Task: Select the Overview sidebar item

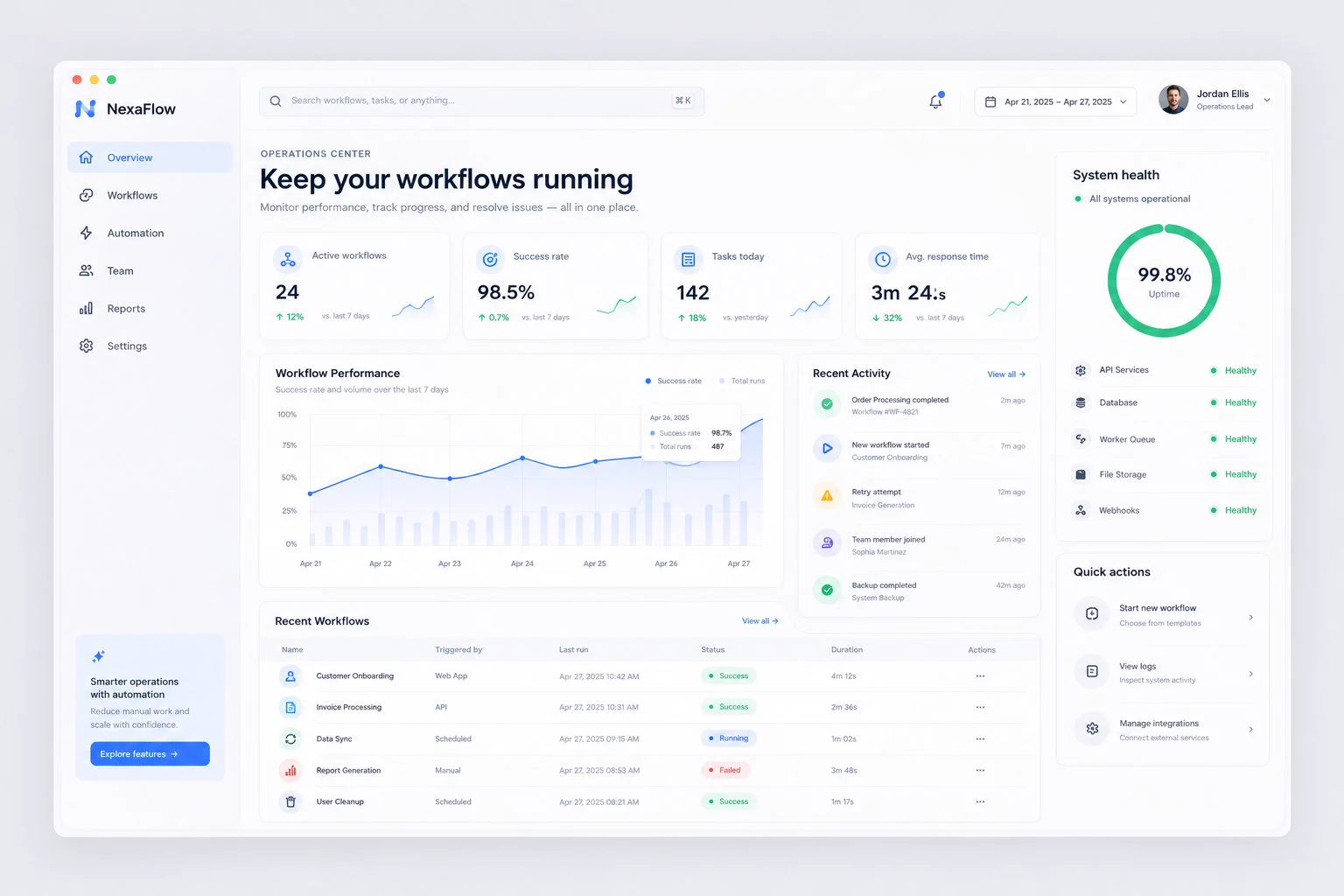Action: pos(150,157)
